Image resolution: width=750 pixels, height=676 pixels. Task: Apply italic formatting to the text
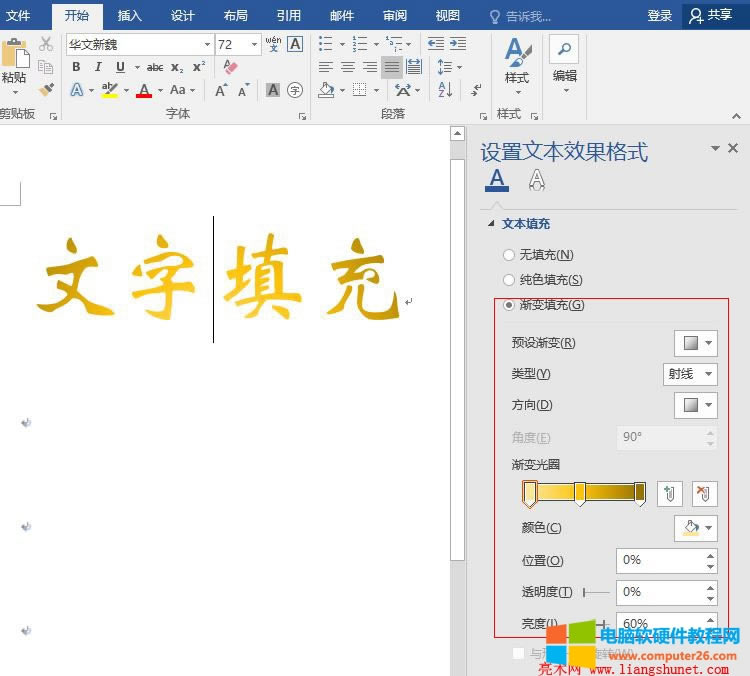tap(98, 67)
